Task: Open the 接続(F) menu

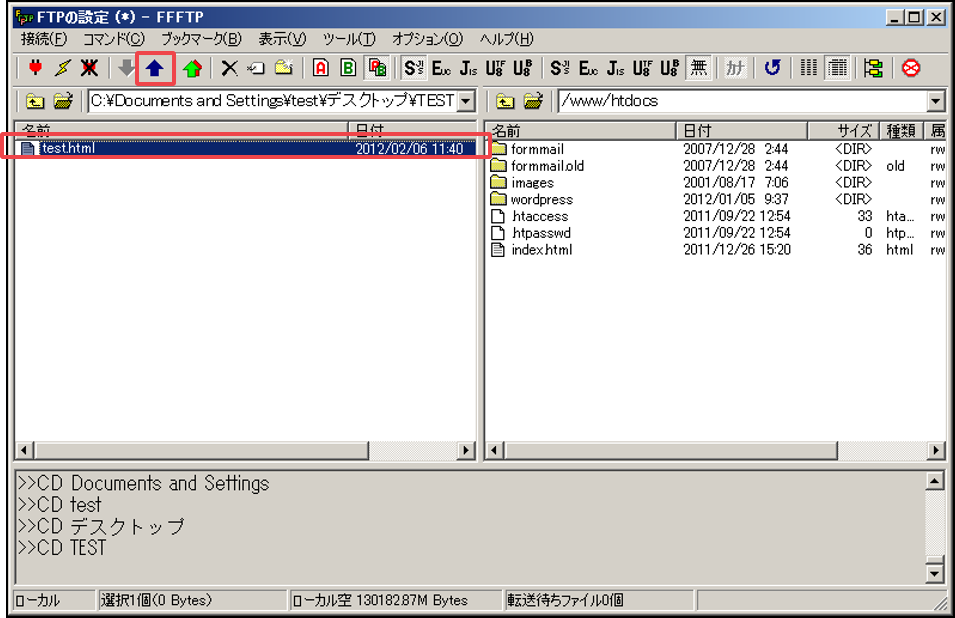Action: 44,39
